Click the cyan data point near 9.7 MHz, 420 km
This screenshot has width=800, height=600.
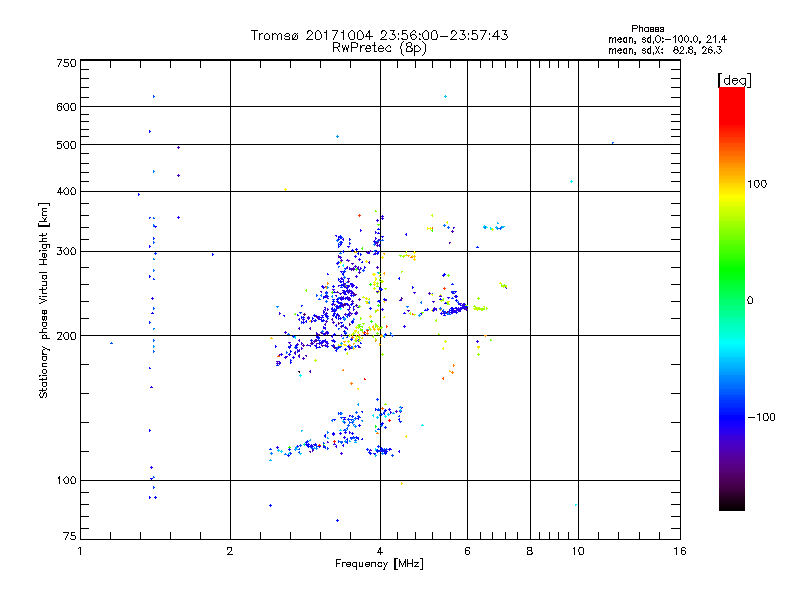[571, 182]
